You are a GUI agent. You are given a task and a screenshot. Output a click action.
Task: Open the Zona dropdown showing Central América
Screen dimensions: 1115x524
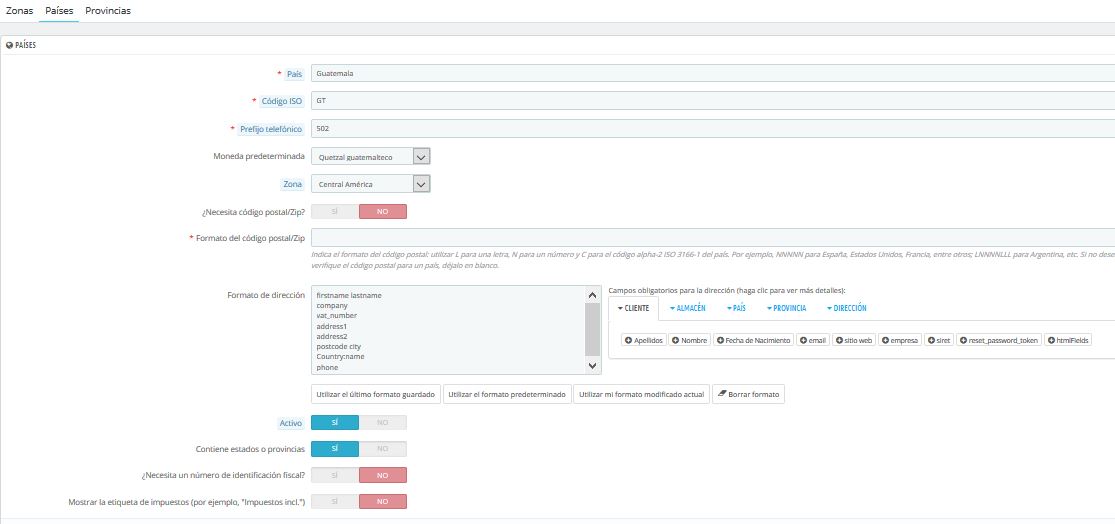(370, 184)
